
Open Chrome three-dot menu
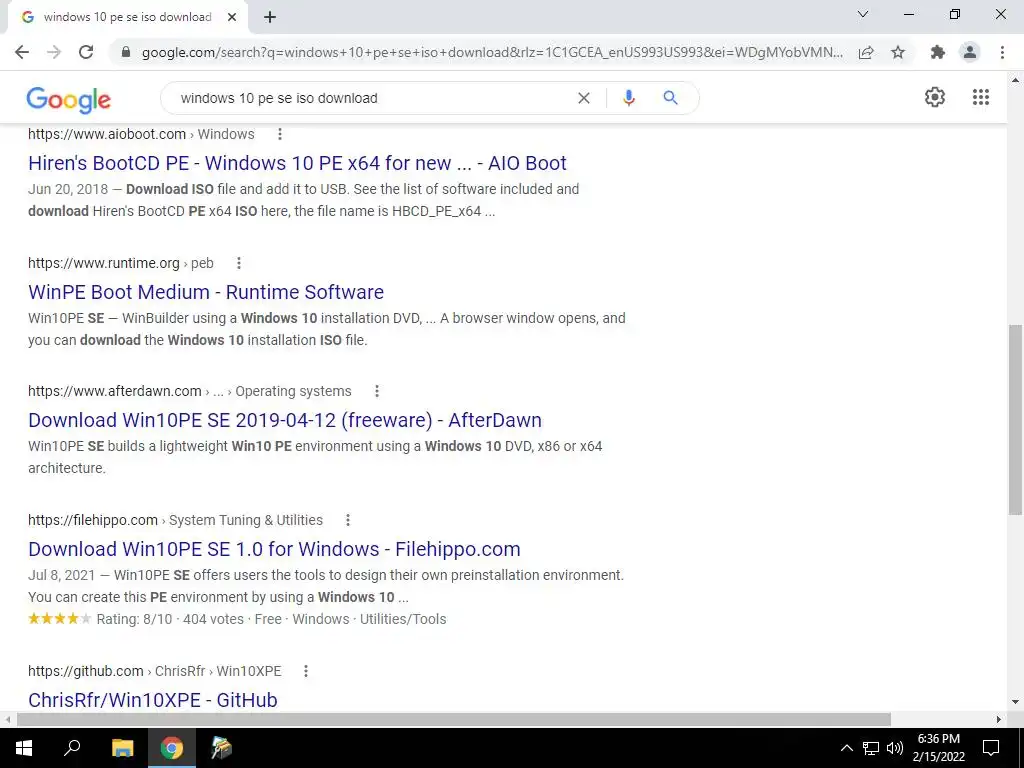[1002, 52]
